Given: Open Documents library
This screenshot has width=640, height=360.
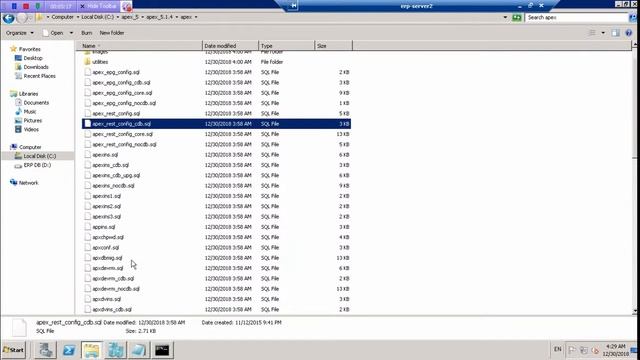Looking at the screenshot, I should (x=36, y=103).
